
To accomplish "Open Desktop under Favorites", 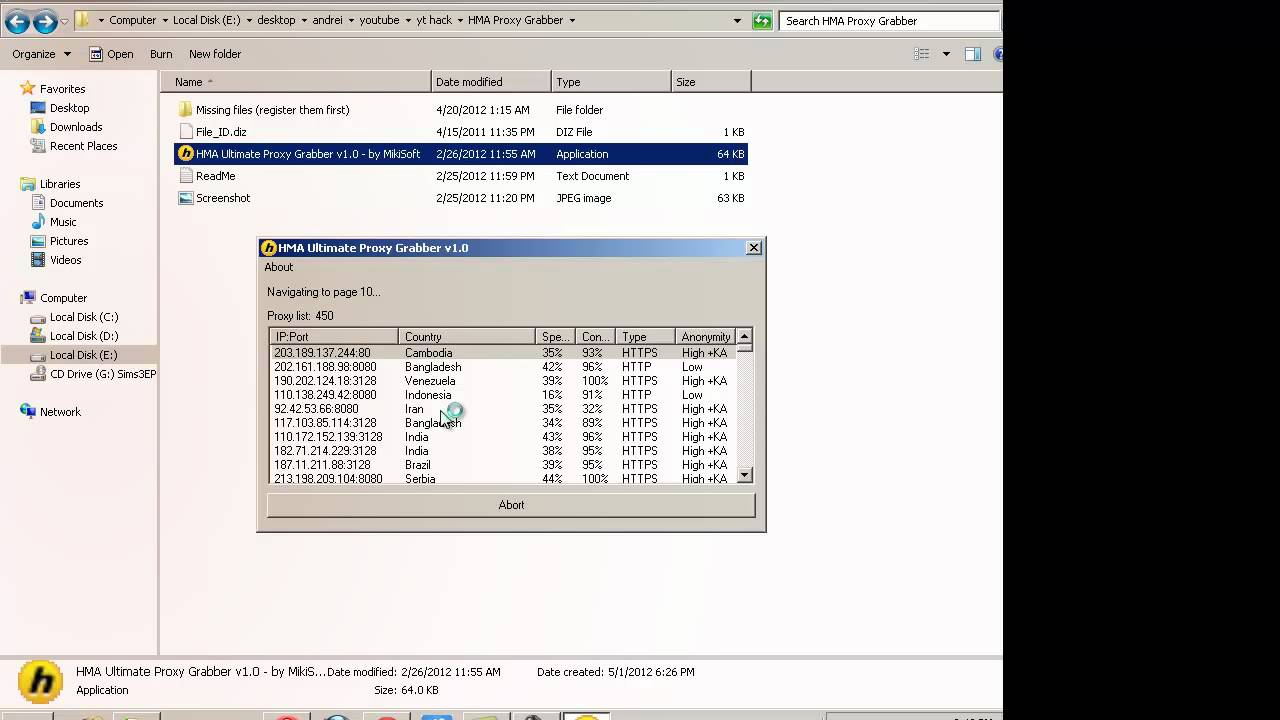I will pyautogui.click(x=69, y=108).
